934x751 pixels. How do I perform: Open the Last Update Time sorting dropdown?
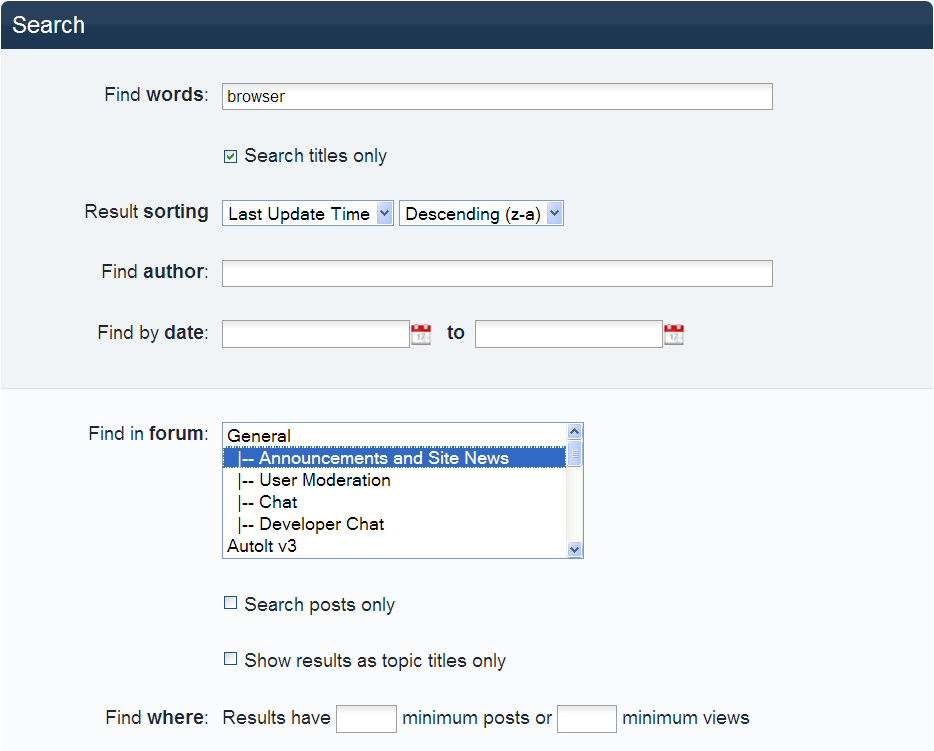307,214
